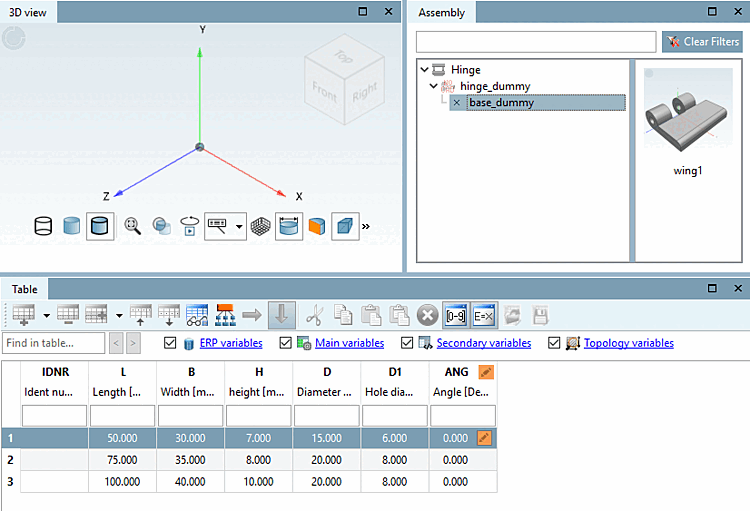Screen dimensions: 750x511
Task: Move table row down icon
Action: tap(169, 315)
